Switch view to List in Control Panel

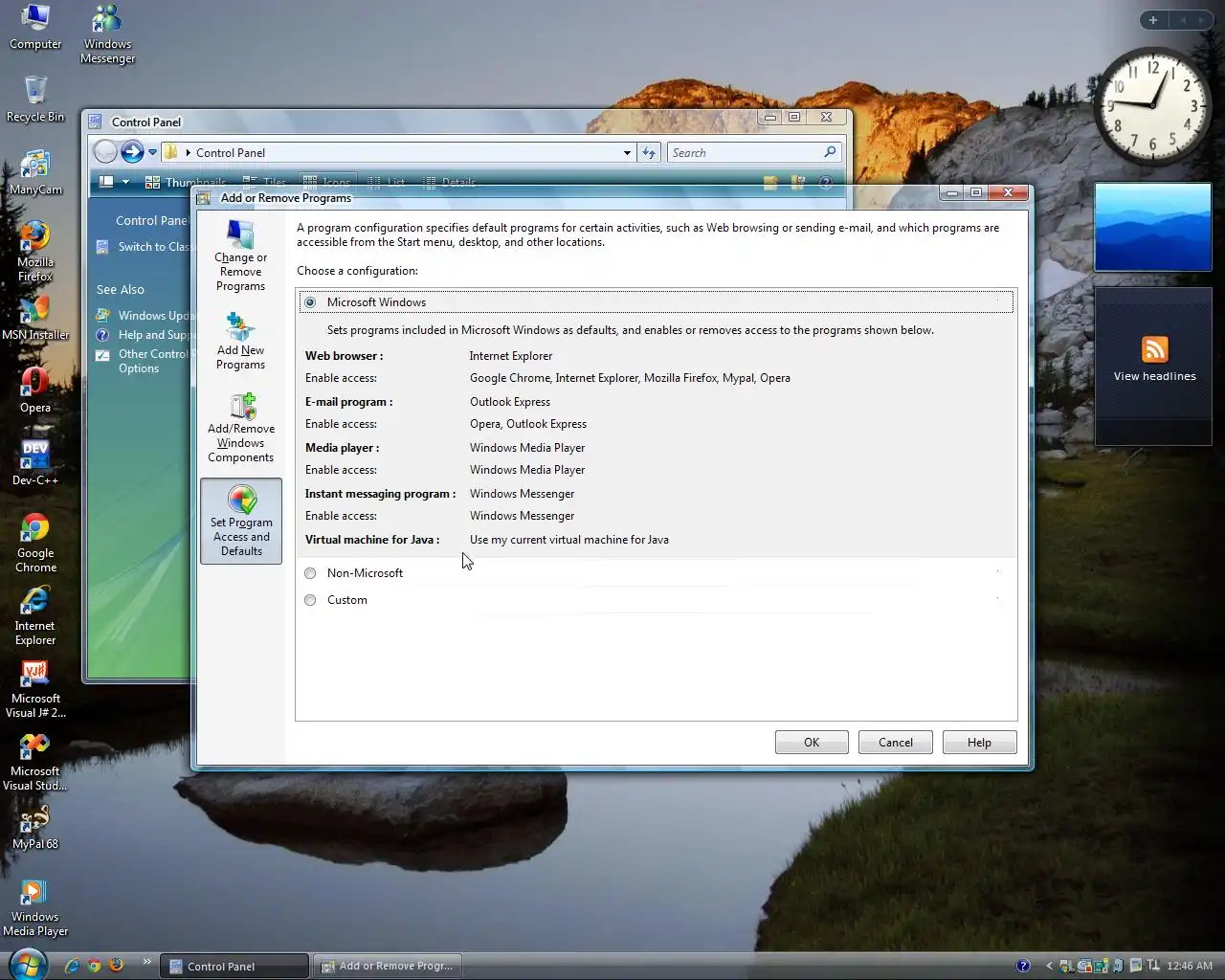386,182
